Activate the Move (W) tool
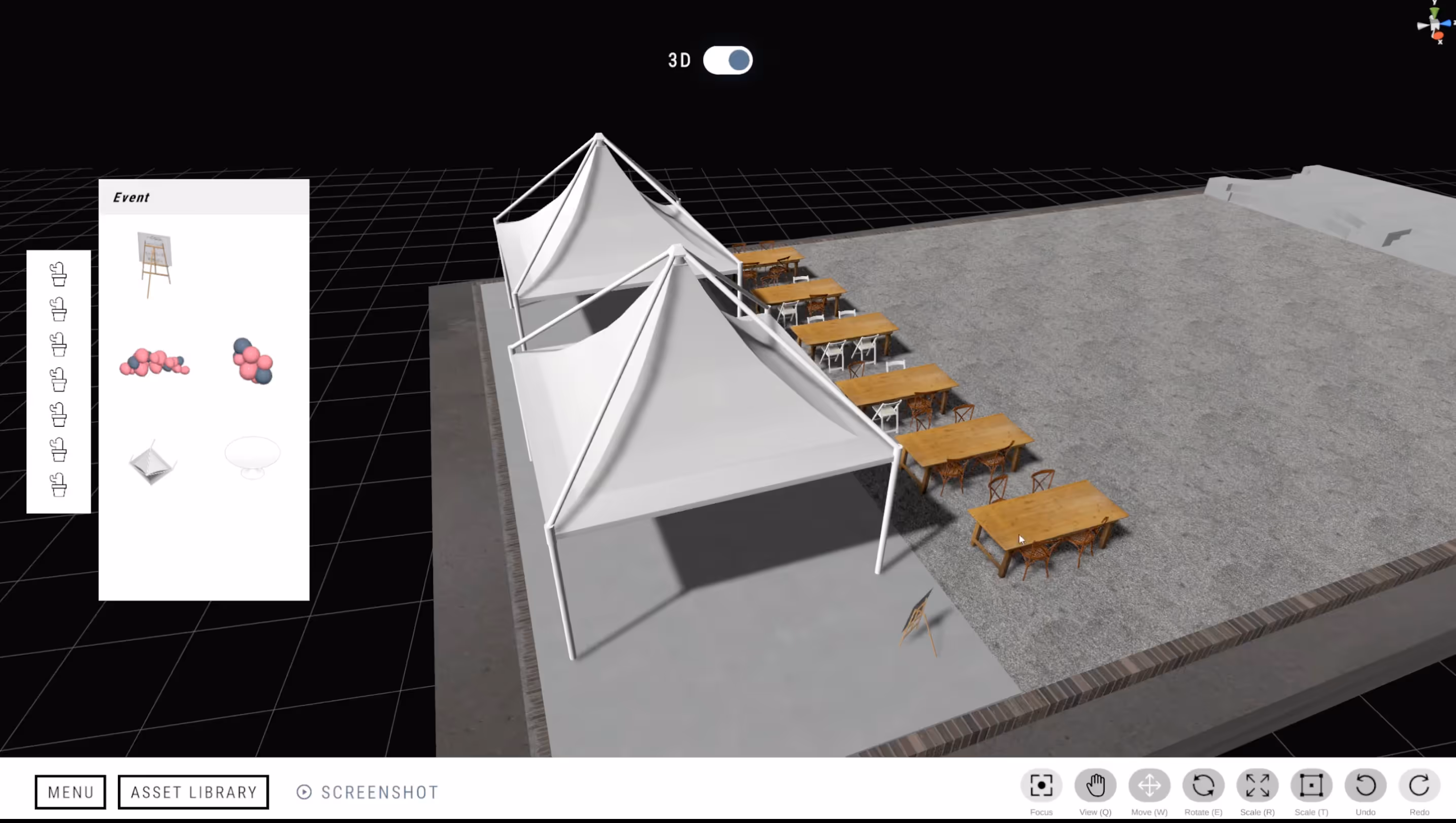 pyautogui.click(x=1149, y=785)
